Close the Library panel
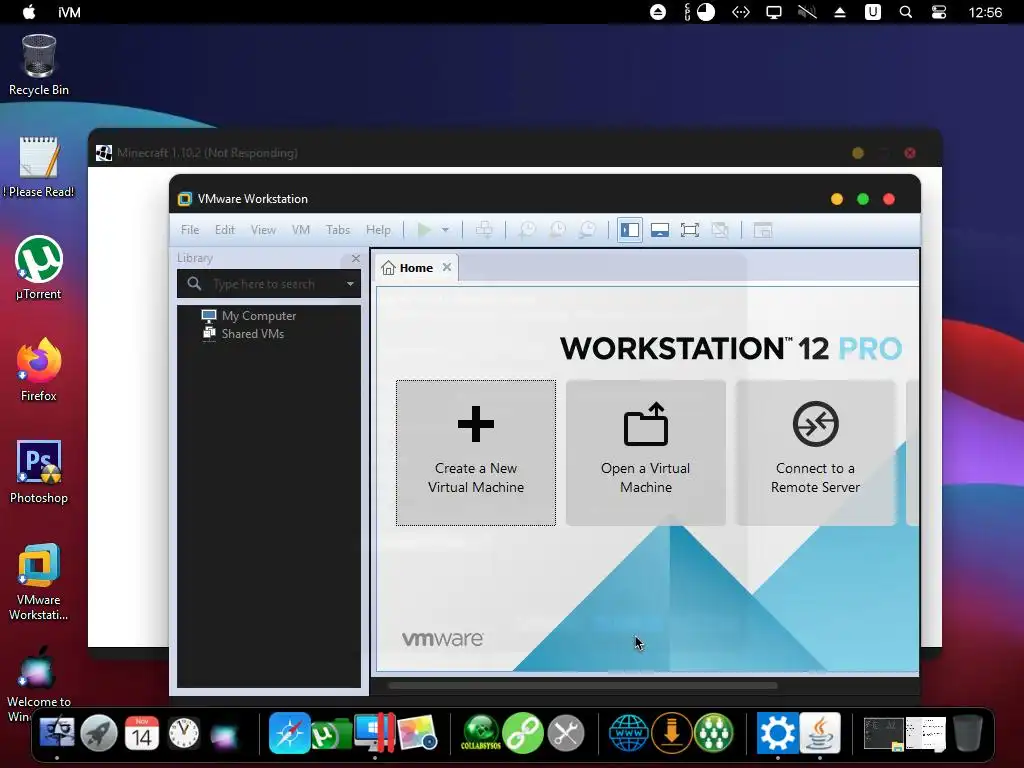Image resolution: width=1024 pixels, height=768 pixels. click(x=355, y=259)
